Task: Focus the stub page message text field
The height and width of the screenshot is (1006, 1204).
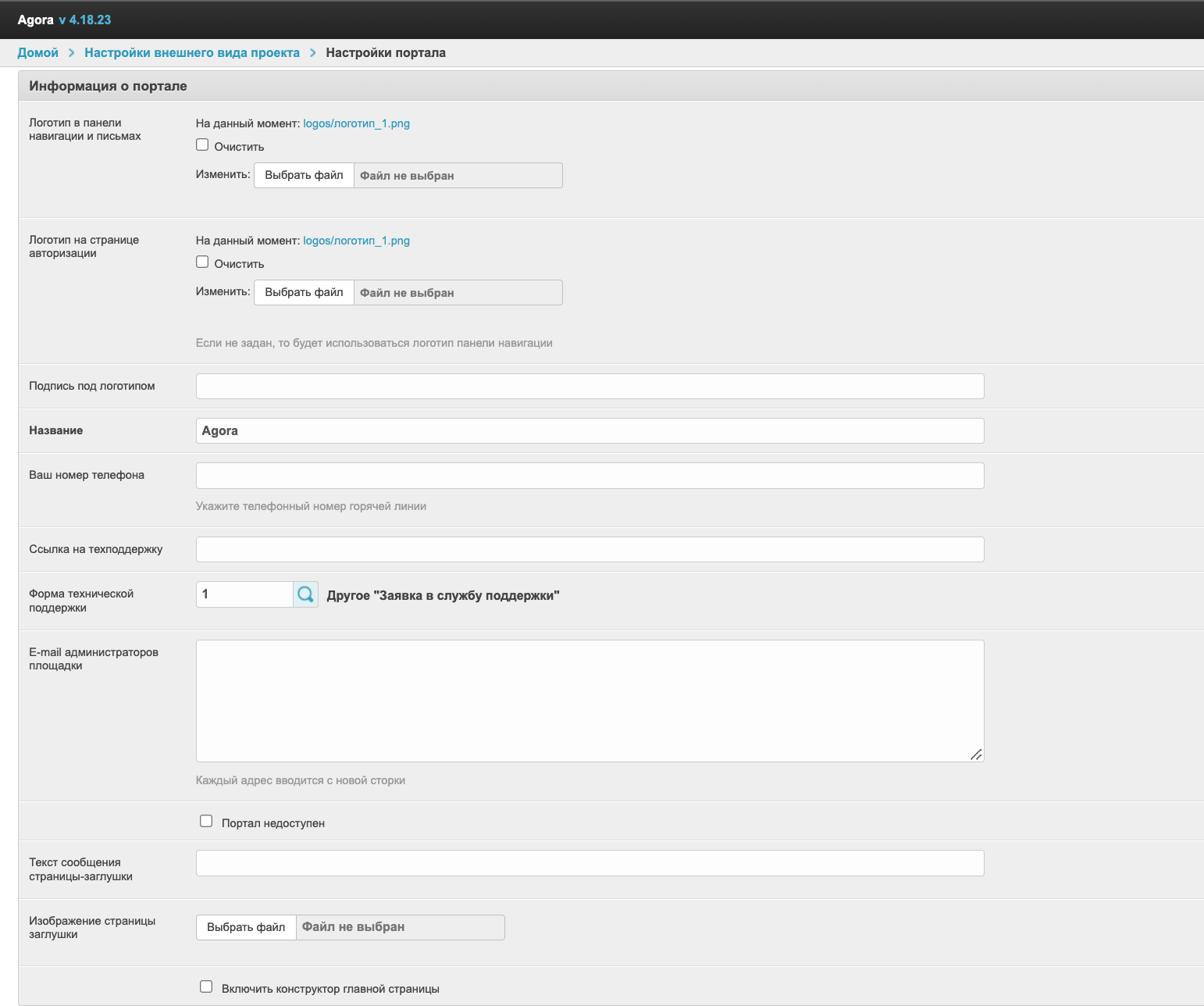Action: [590, 863]
